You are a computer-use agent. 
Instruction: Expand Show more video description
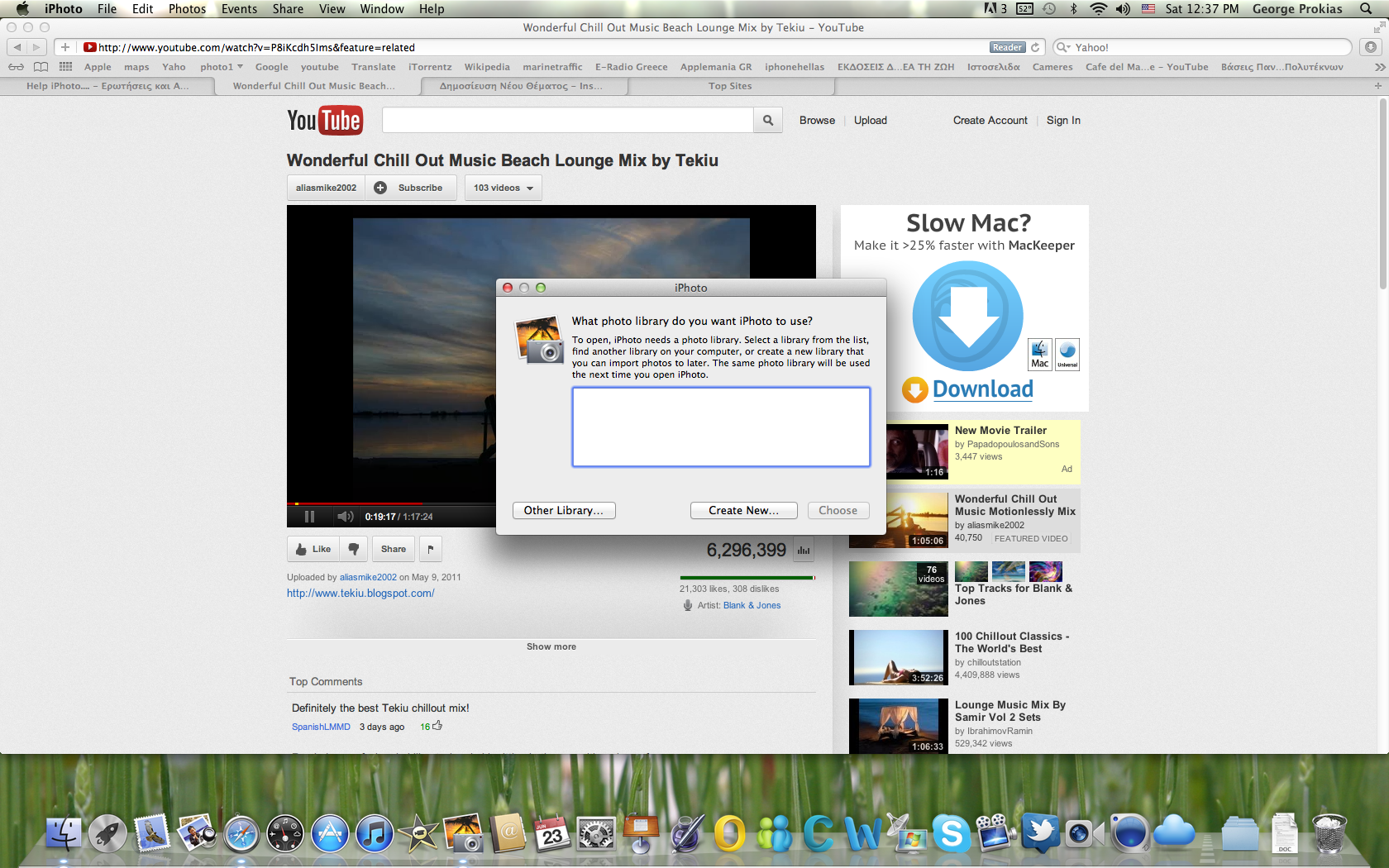coord(551,646)
